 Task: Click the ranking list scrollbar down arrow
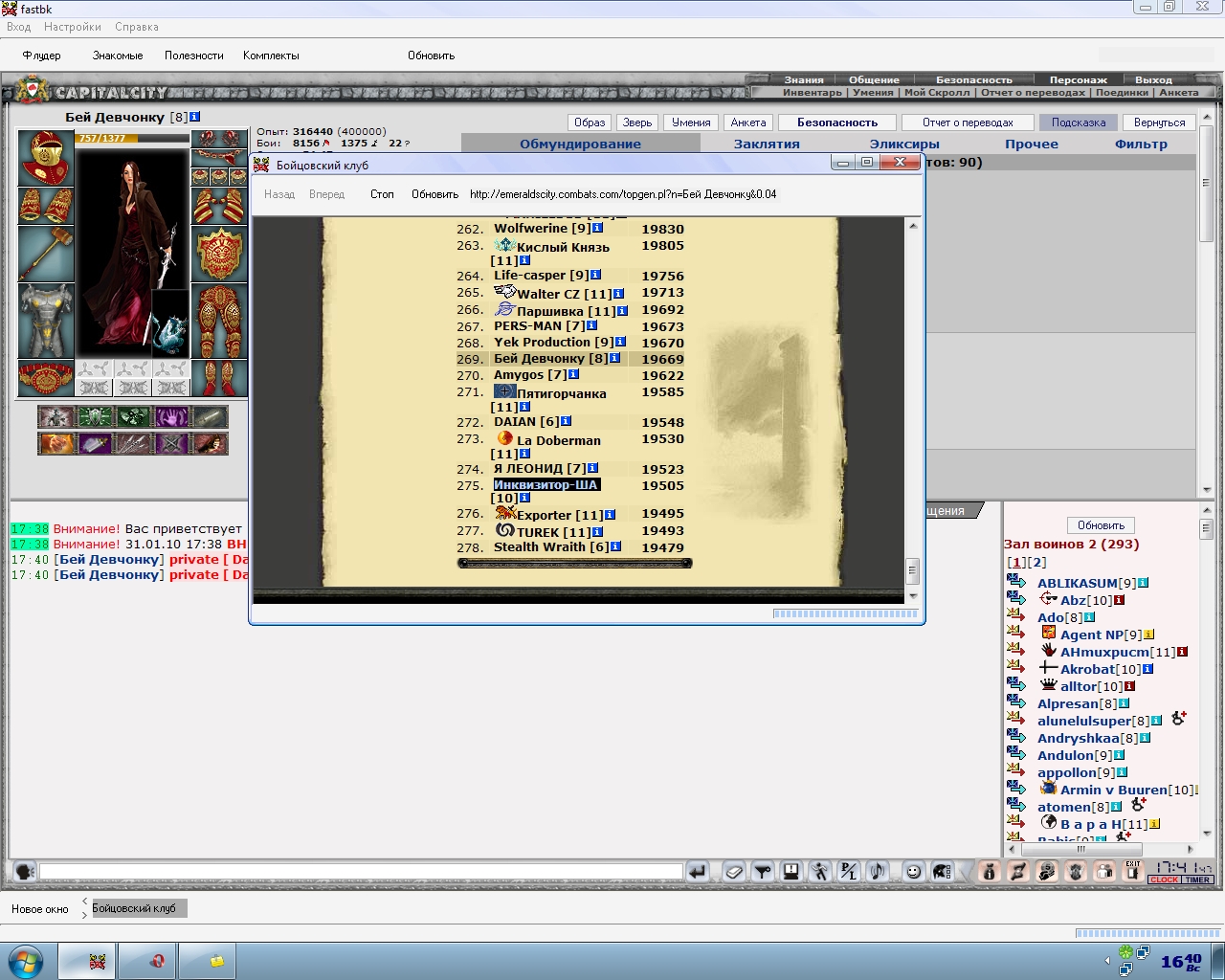point(912,595)
